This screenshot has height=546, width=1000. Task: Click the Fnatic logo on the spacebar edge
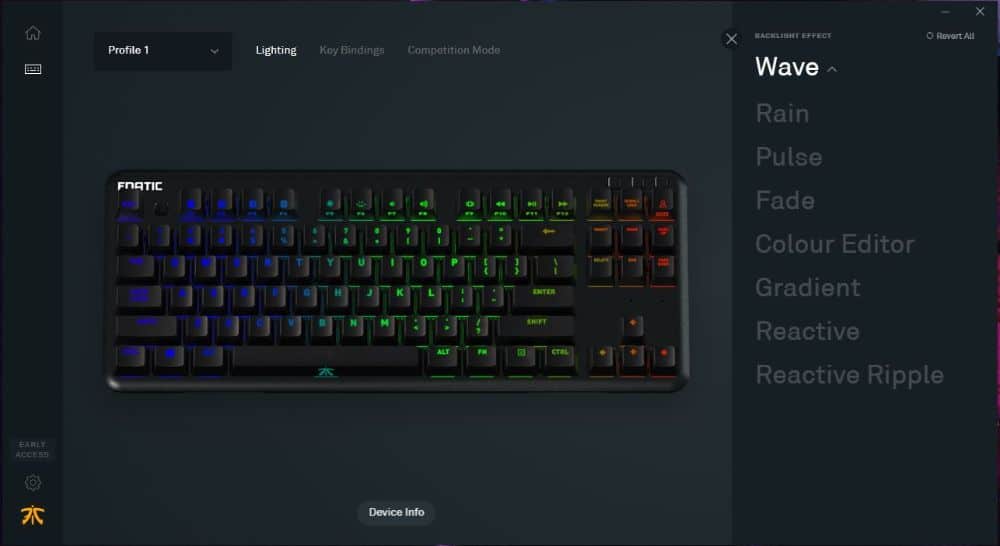[x=326, y=372]
